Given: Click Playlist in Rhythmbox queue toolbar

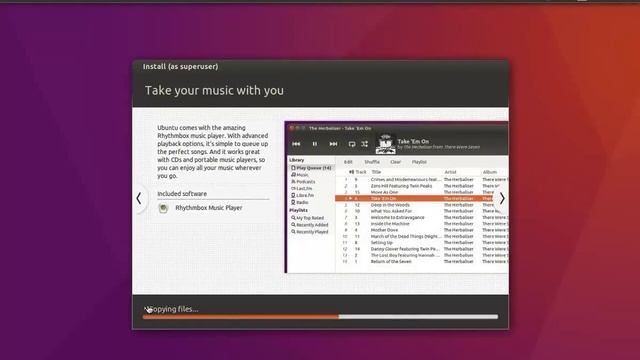Looking at the screenshot, I should pos(419,162).
